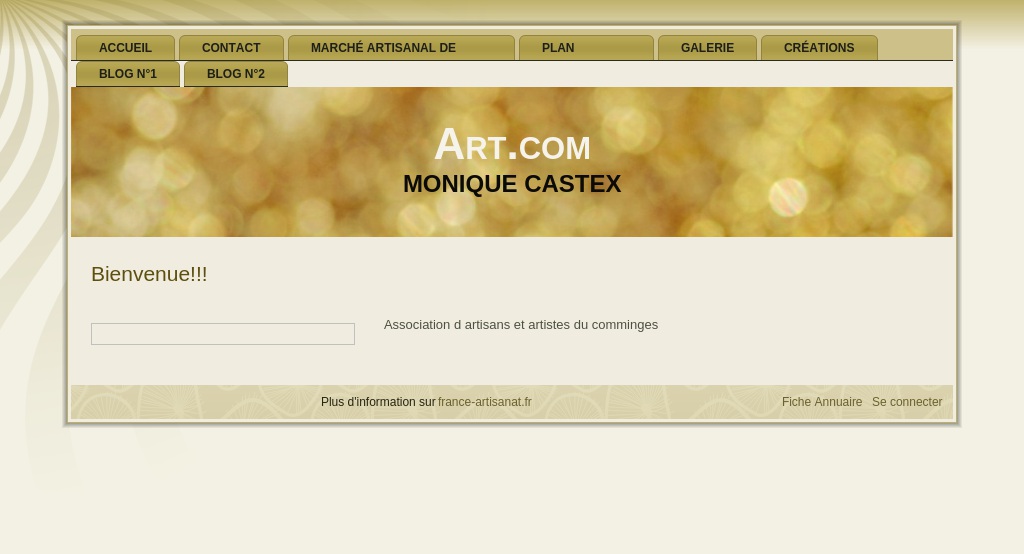Click the Art.com site title

pyautogui.click(x=512, y=144)
